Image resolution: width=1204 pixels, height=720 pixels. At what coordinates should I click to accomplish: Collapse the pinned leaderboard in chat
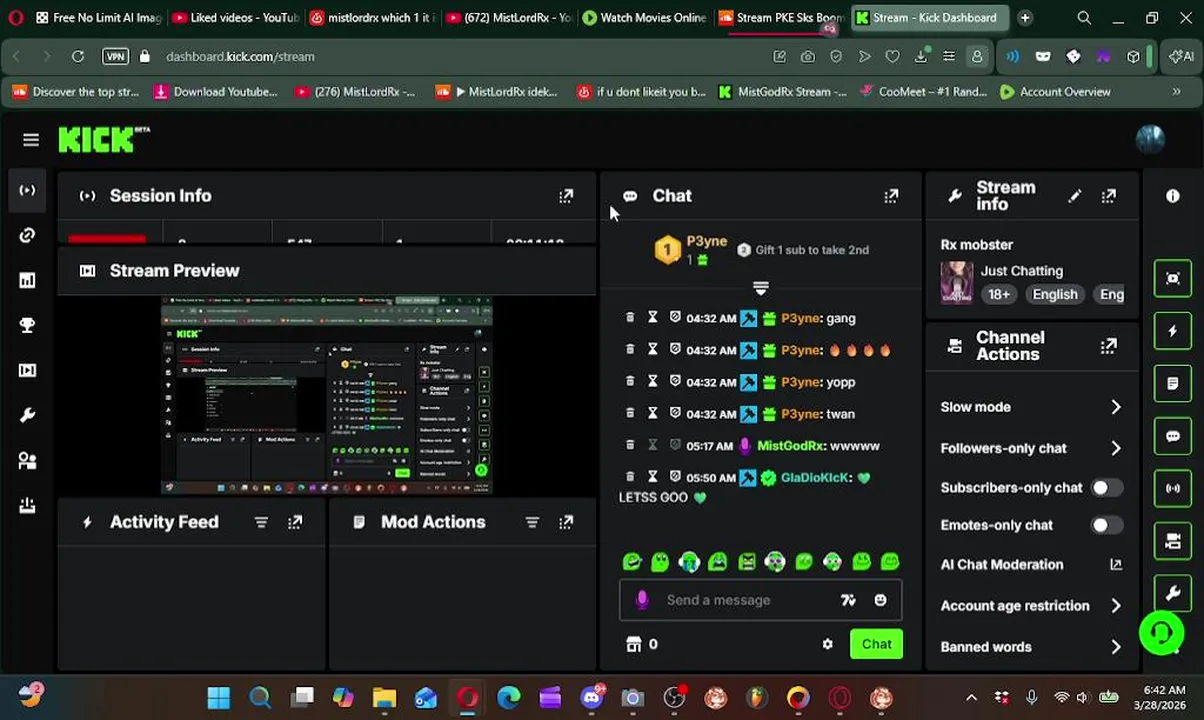(x=760, y=288)
